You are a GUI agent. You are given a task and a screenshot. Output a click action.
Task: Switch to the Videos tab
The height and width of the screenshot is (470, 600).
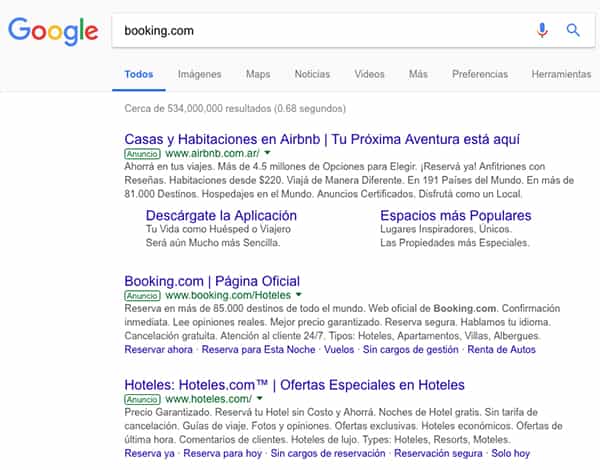[x=369, y=74]
